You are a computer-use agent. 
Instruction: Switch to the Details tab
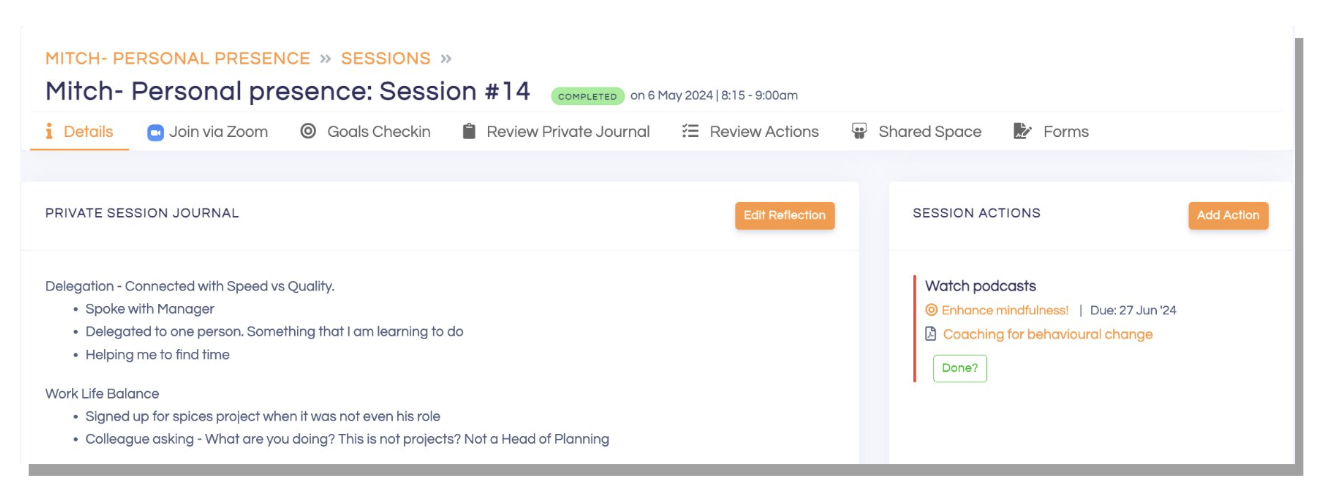tap(80, 132)
